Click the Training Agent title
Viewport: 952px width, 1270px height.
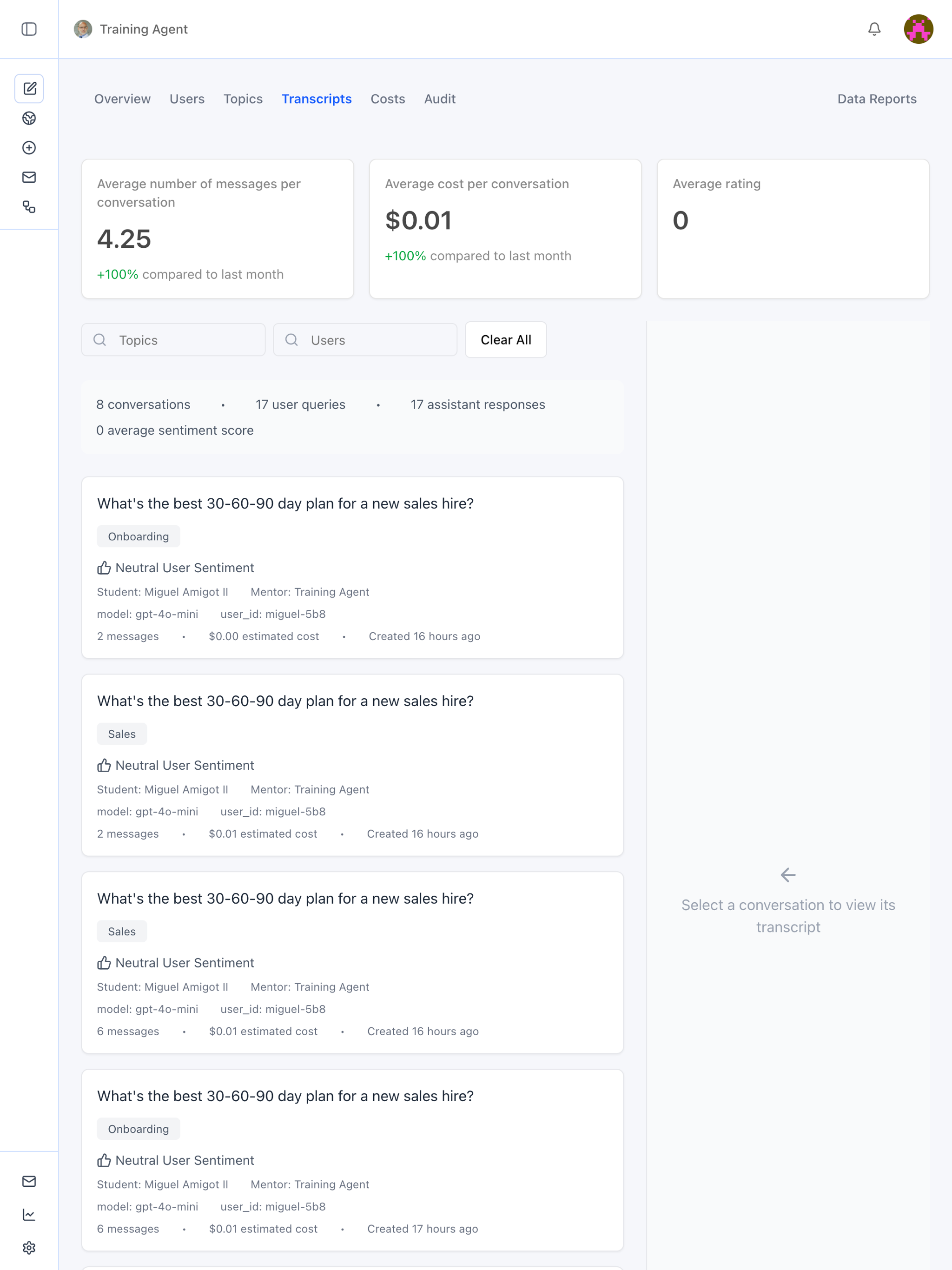(144, 29)
